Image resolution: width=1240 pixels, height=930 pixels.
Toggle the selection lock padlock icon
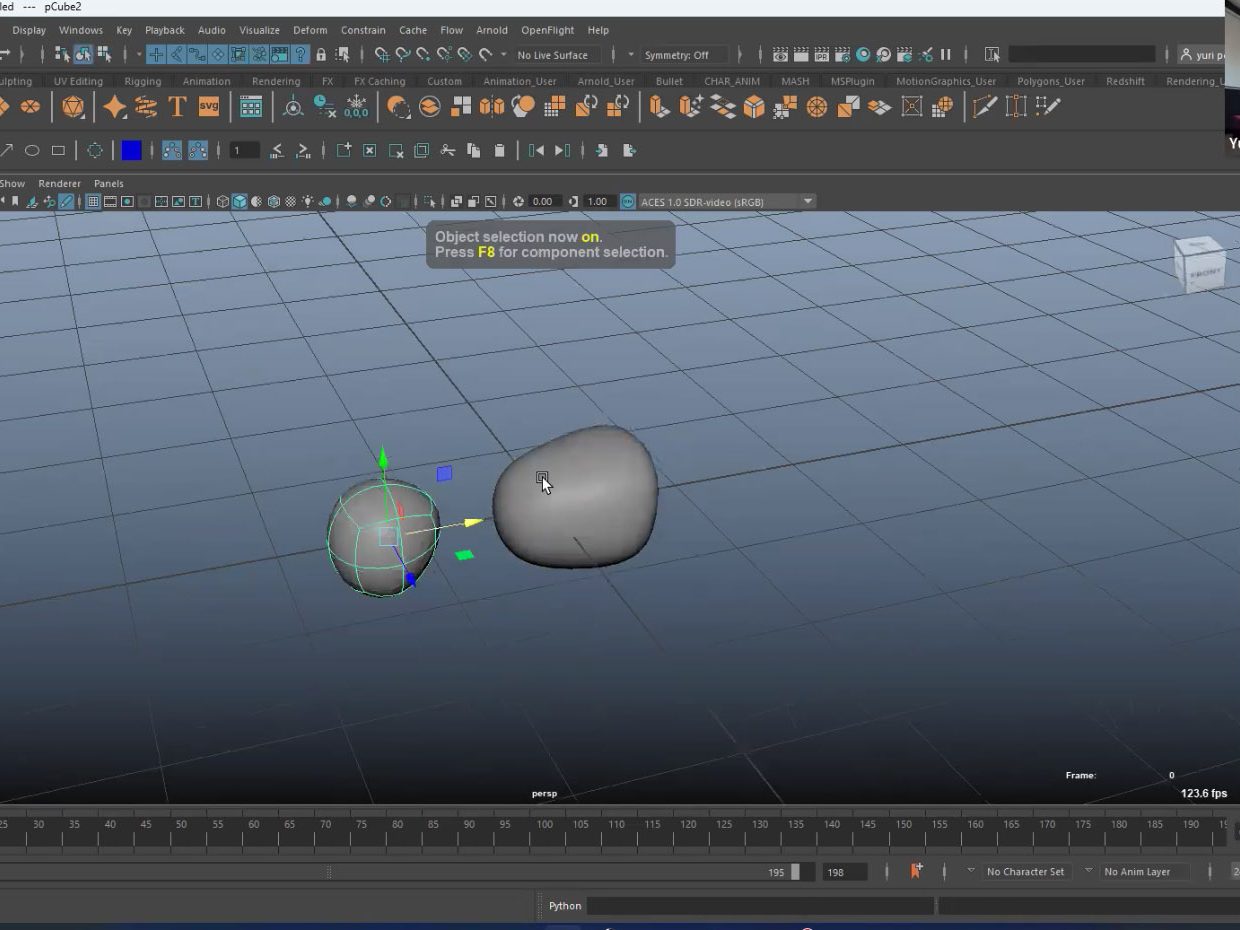pyautogui.click(x=321, y=55)
